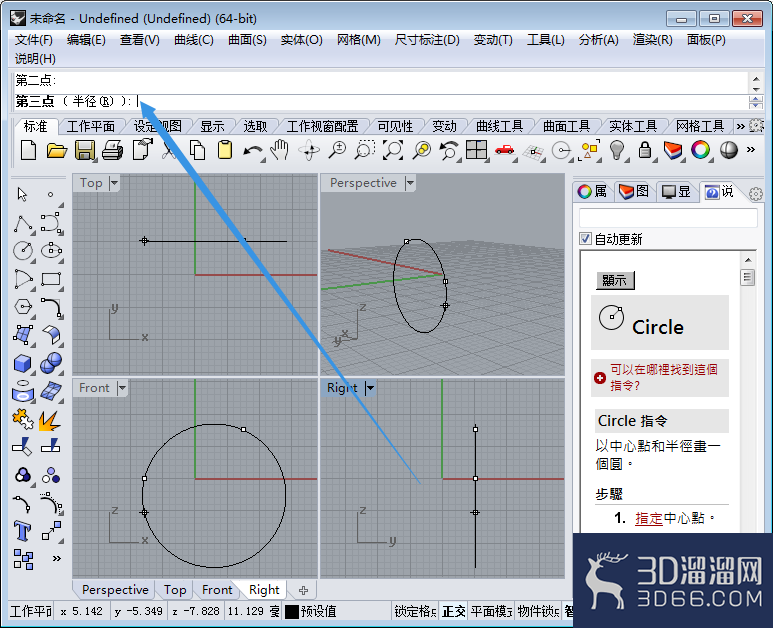Image resolution: width=773 pixels, height=628 pixels.
Task: Click the 指定 link in steps
Action: click(x=649, y=518)
